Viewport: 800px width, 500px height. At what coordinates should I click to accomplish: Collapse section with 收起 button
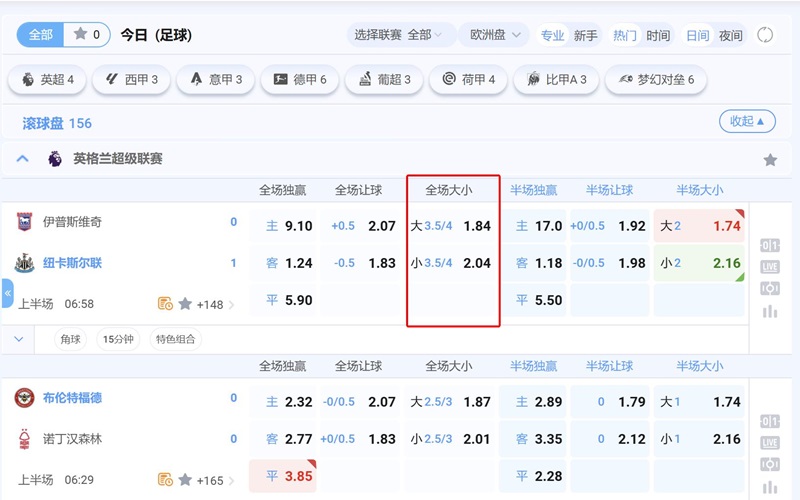click(747, 121)
